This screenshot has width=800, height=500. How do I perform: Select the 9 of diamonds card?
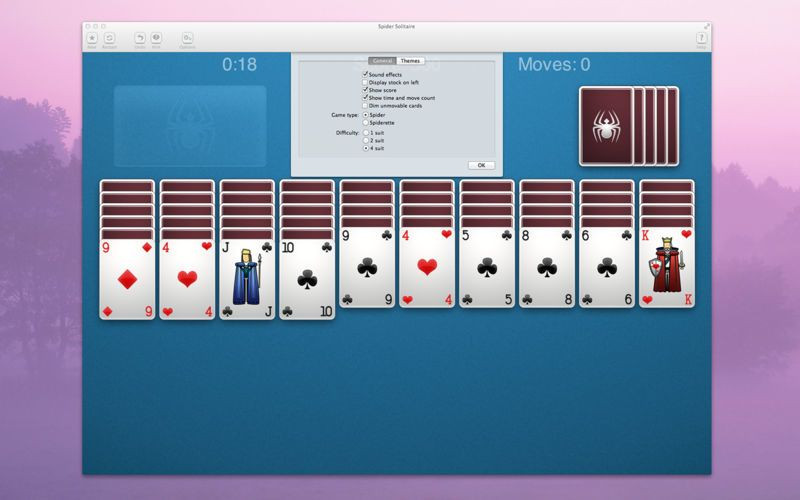[x=127, y=280]
